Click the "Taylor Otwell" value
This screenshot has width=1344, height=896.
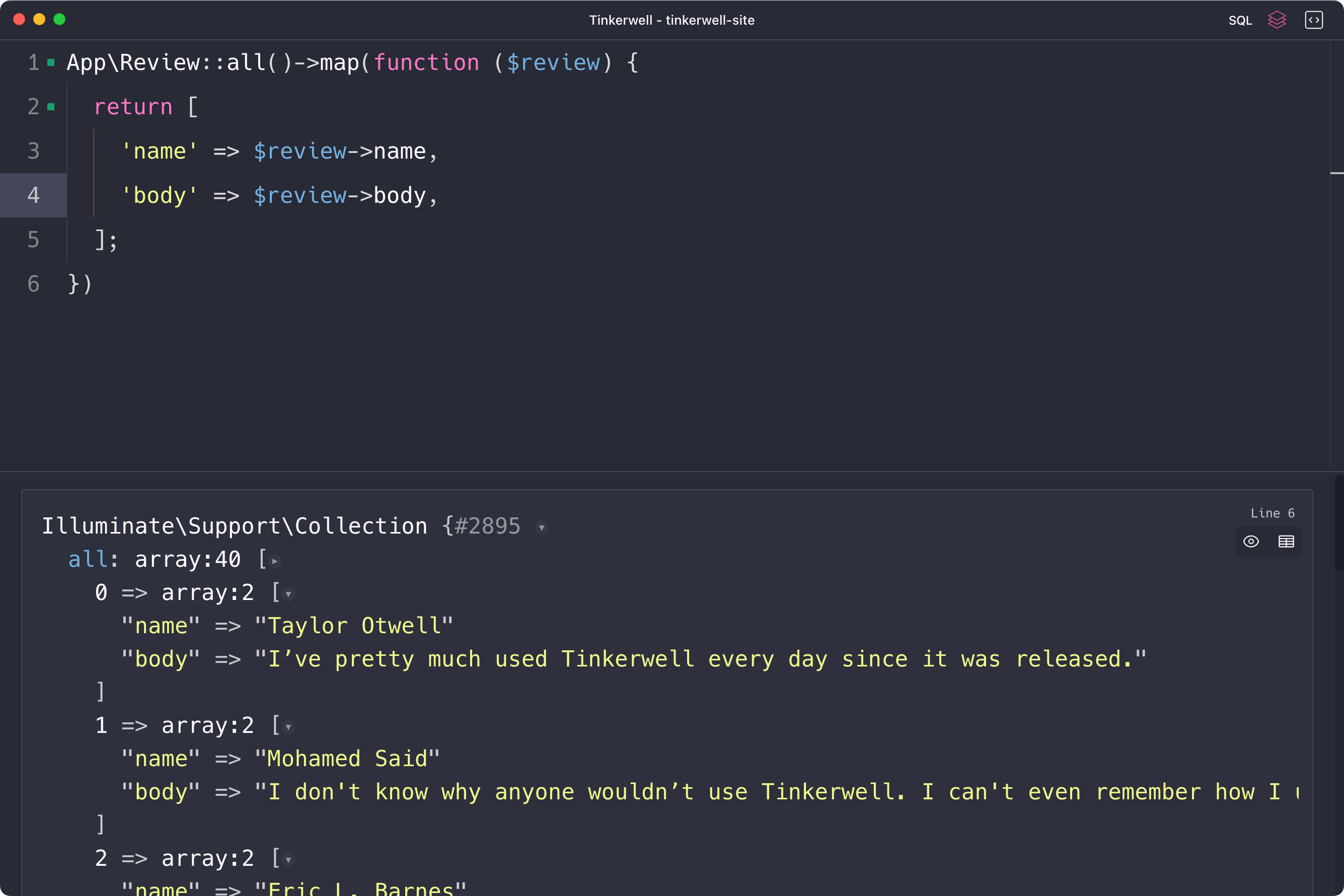[354, 626]
